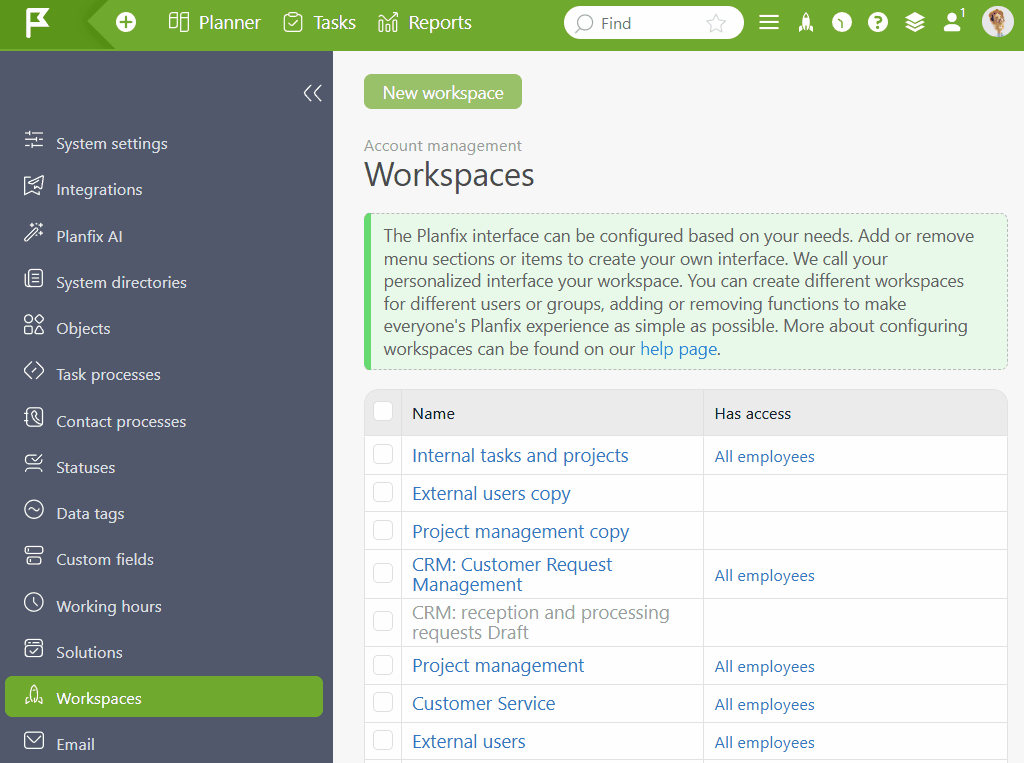Click the rocket workspace icon in the top bar

(806, 23)
